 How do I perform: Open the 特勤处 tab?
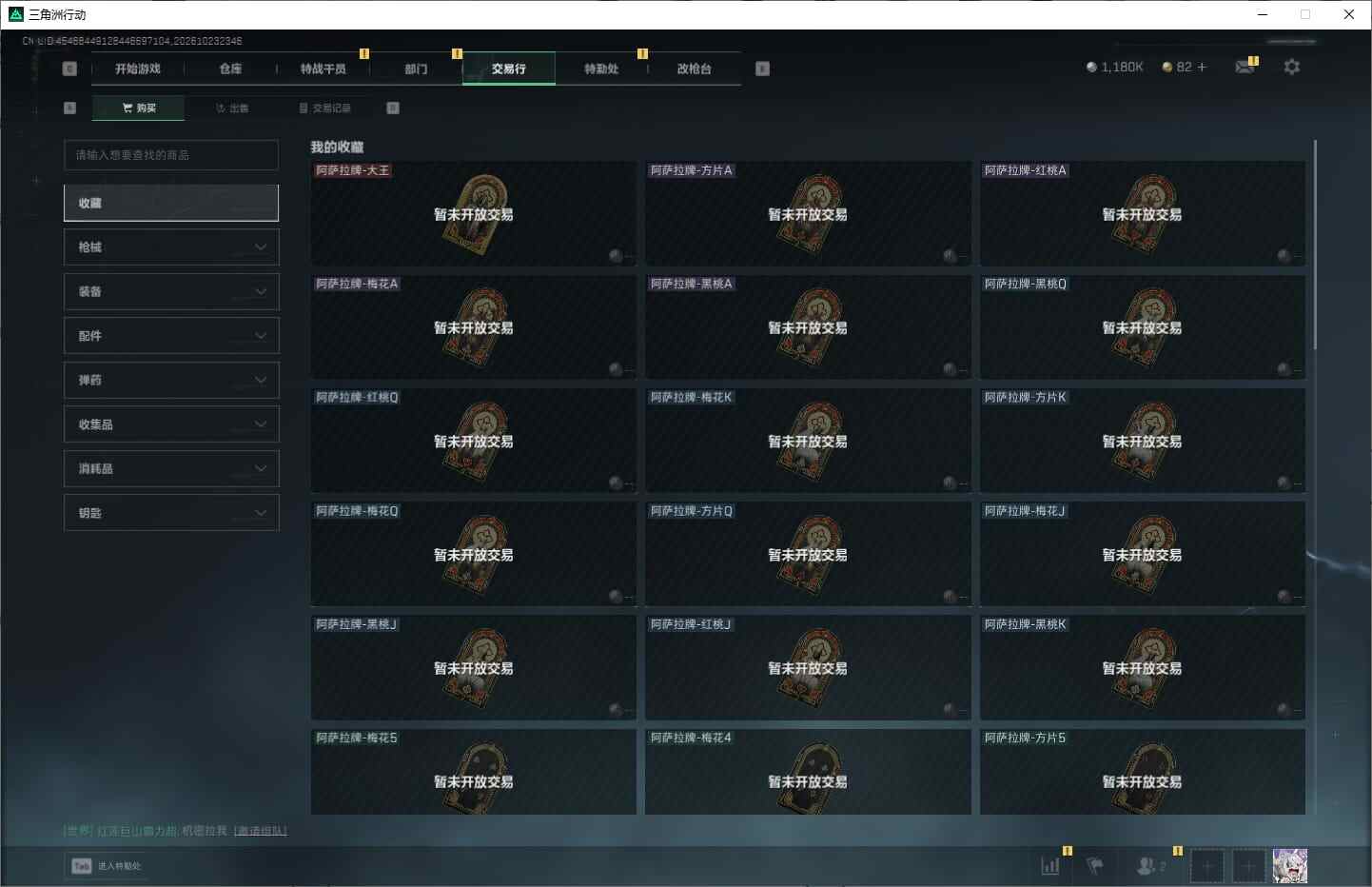tap(601, 69)
